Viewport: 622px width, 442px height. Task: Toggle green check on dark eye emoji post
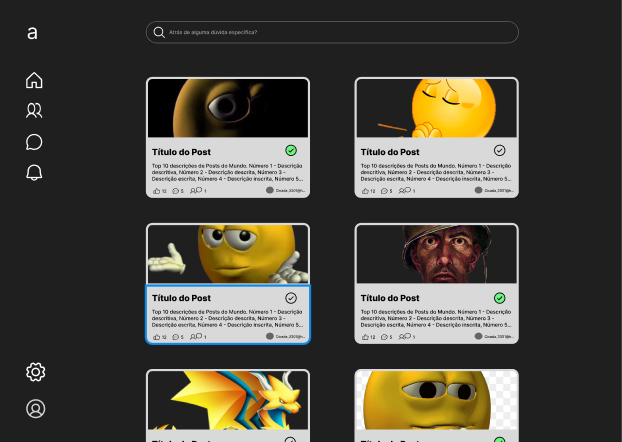291,150
